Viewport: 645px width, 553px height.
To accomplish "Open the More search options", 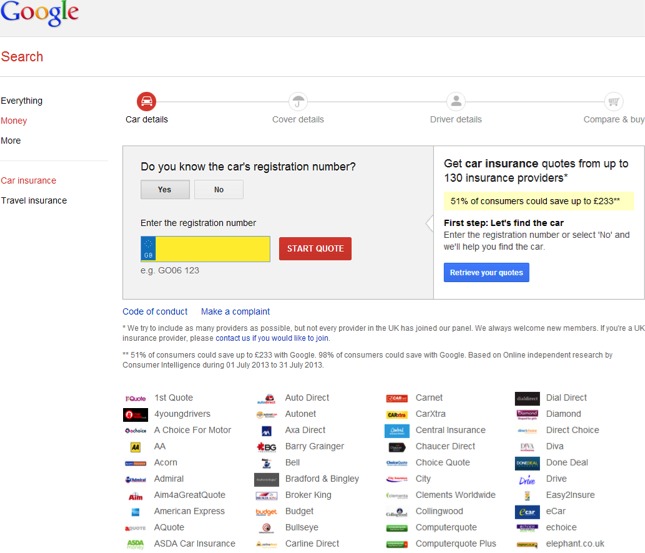I will pos(11,141).
